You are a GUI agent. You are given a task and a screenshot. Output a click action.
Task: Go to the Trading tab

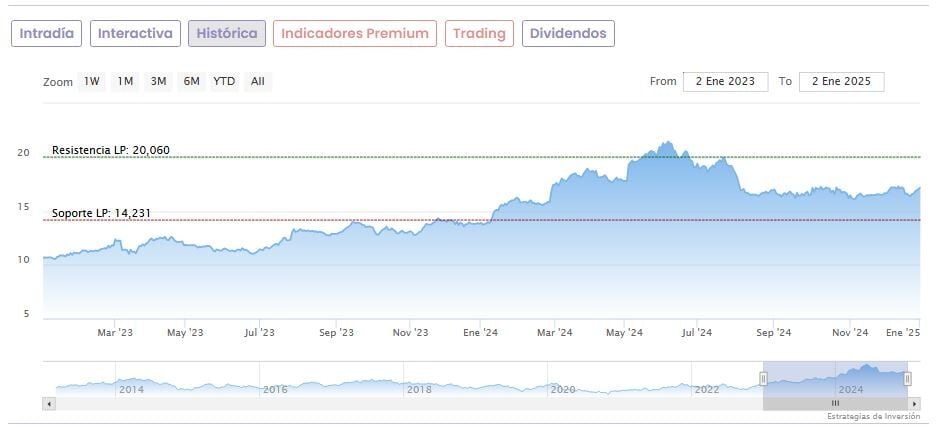(479, 33)
